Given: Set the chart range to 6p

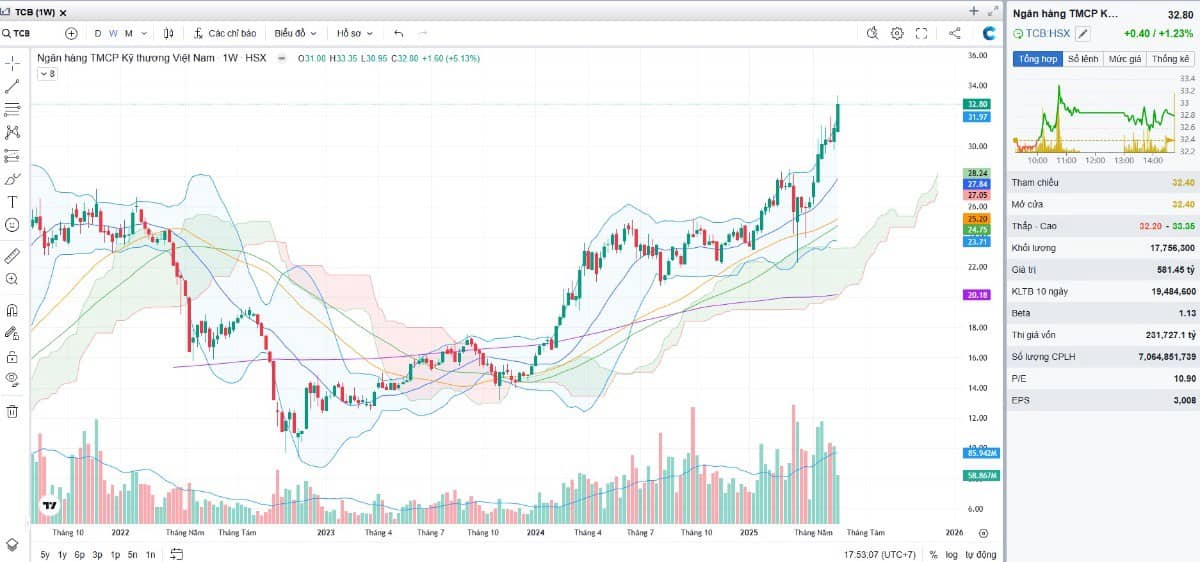Looking at the screenshot, I should [x=79, y=554].
